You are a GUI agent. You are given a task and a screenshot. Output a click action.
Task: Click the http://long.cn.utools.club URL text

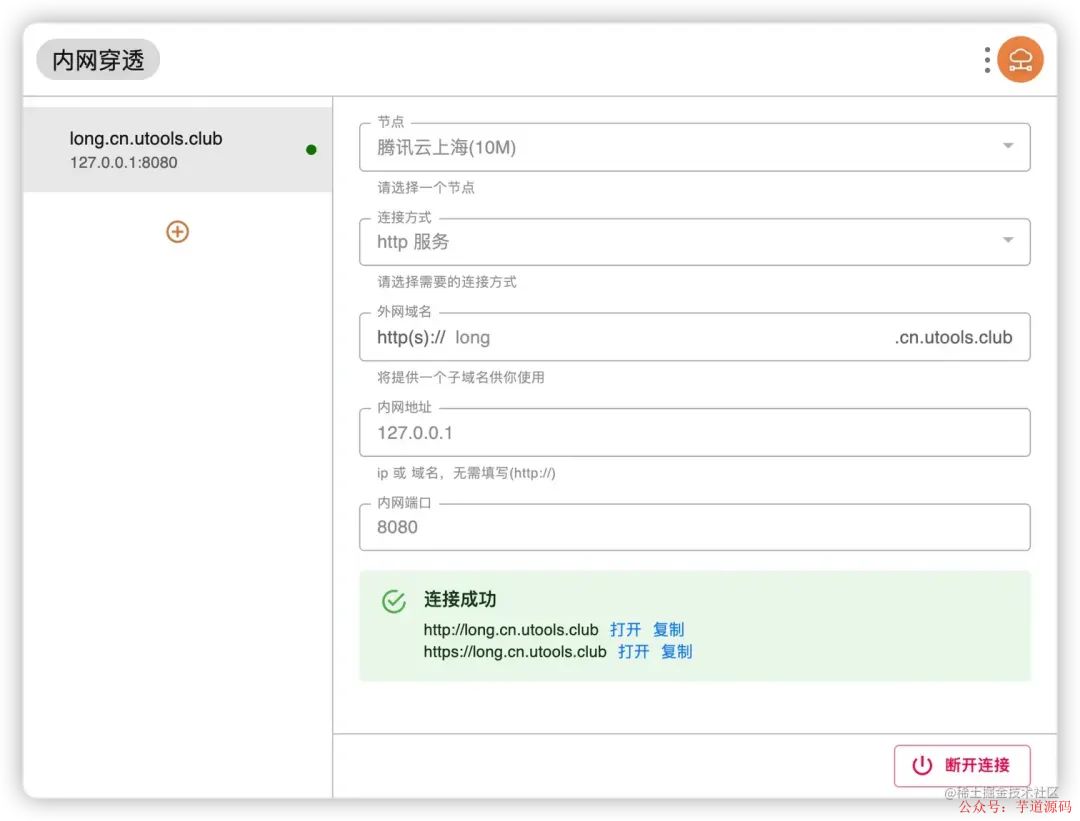(511, 630)
